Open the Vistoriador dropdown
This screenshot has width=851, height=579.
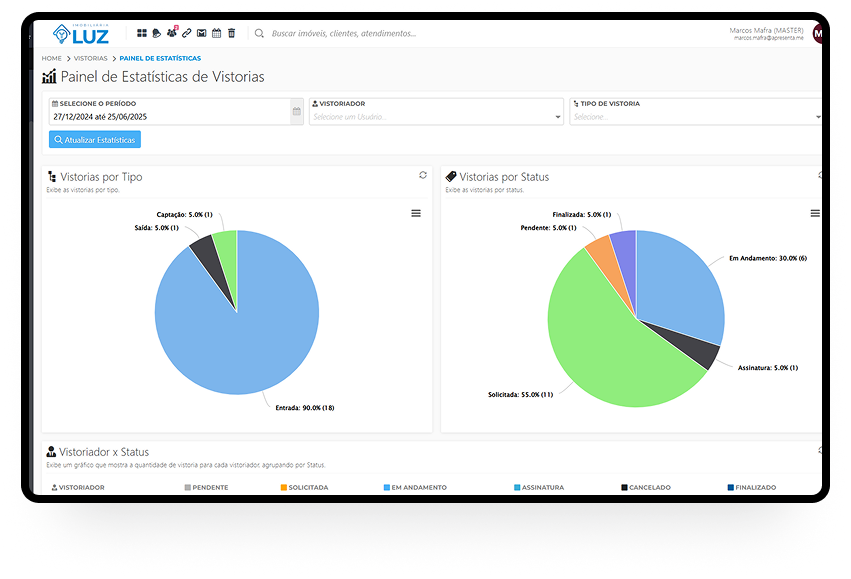pos(436,112)
